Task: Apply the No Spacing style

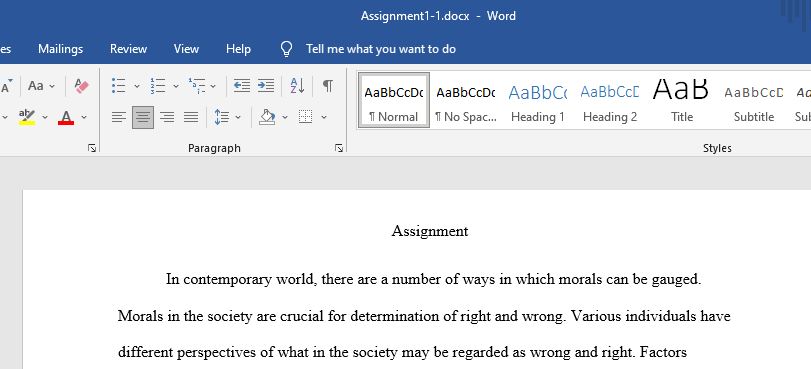Action: pyautogui.click(x=465, y=100)
